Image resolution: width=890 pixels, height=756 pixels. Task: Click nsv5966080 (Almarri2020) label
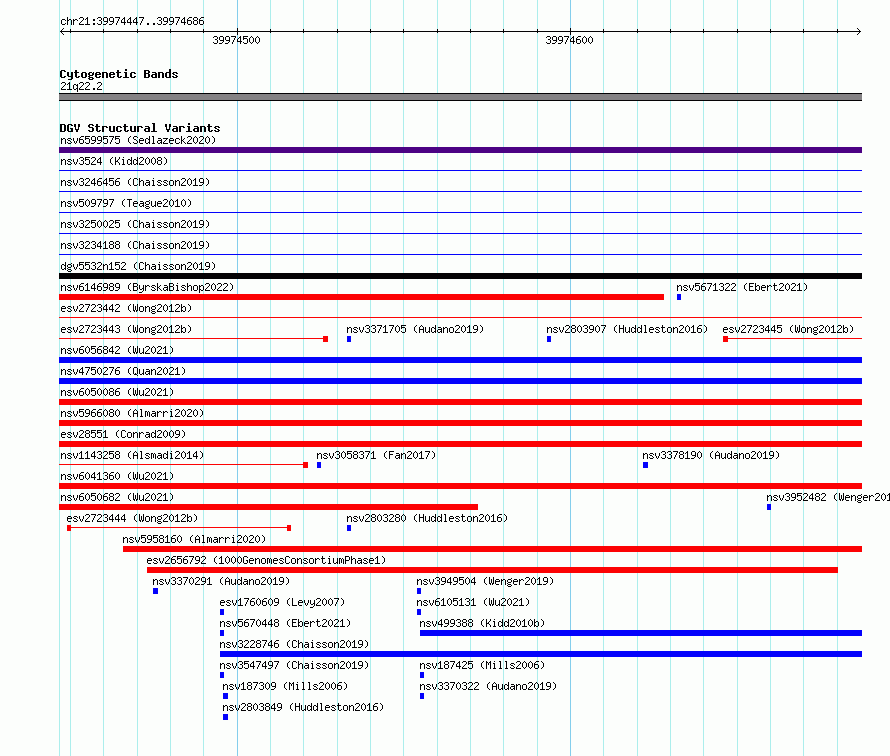pos(132,413)
